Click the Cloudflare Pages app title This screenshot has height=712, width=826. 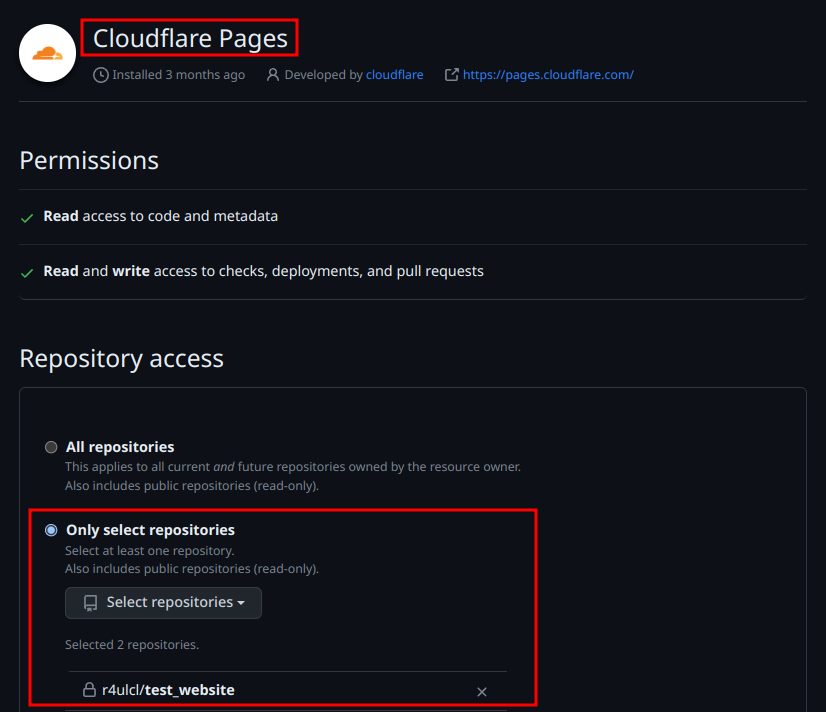coord(190,37)
